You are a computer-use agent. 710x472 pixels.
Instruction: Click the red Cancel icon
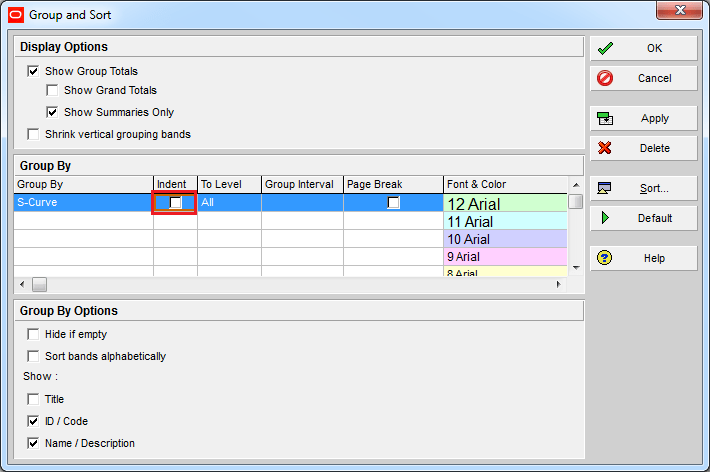pos(605,78)
